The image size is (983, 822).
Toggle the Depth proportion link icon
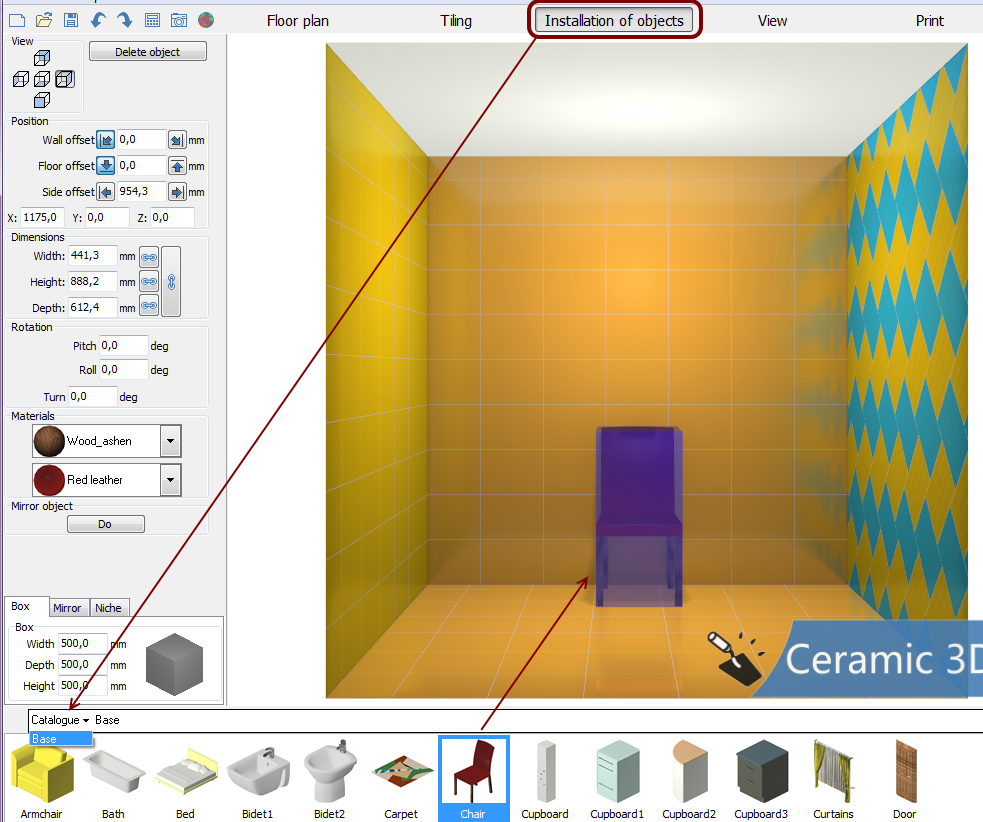click(x=149, y=307)
